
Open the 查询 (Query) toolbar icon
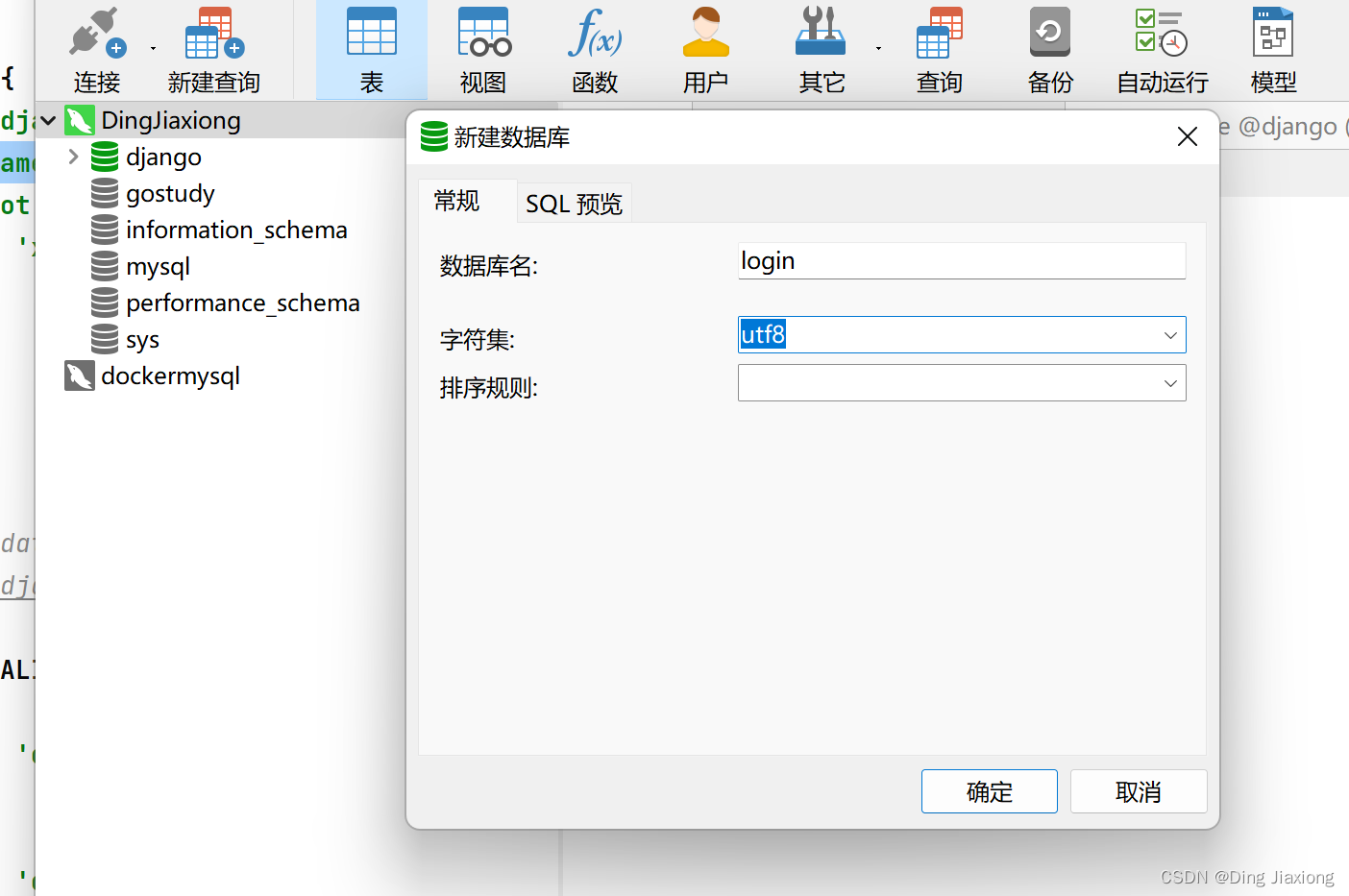point(939,33)
